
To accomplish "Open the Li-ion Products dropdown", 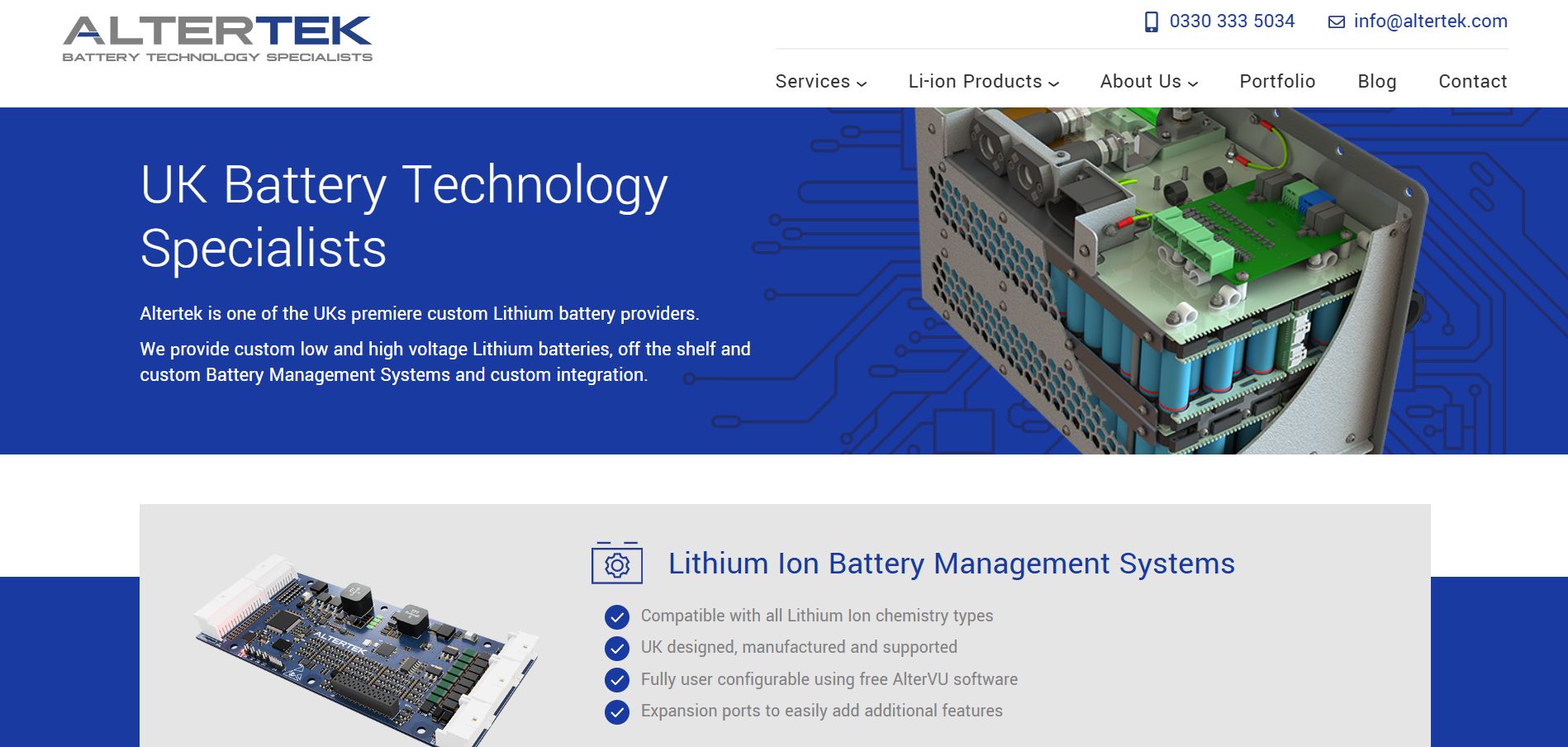I will tap(983, 82).
